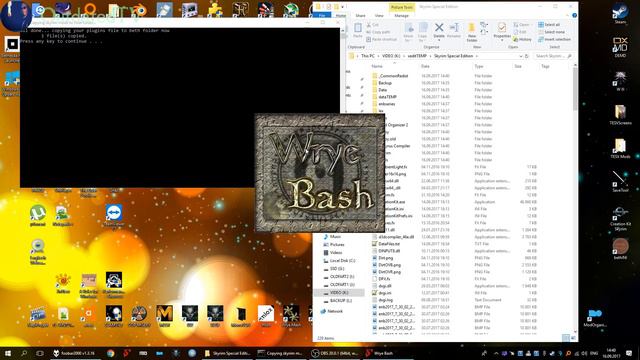Click Select all in the ribbon
This screenshot has height=360, width=640.
[549, 25]
